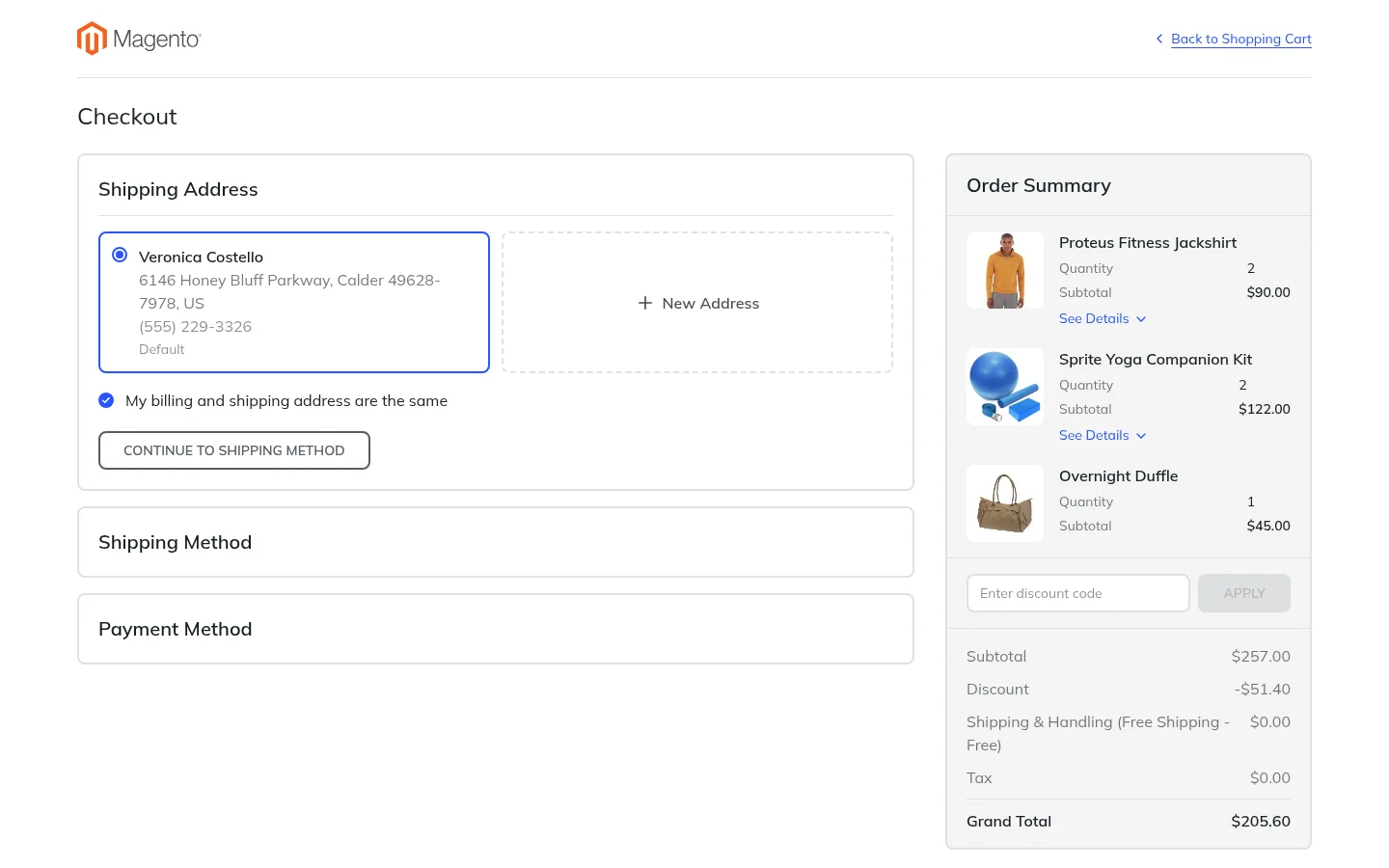Screen dimensions: 1389x868
Task: Open Sprite Yoga Companion Kit thumbnail
Action: pyautogui.click(x=1005, y=387)
